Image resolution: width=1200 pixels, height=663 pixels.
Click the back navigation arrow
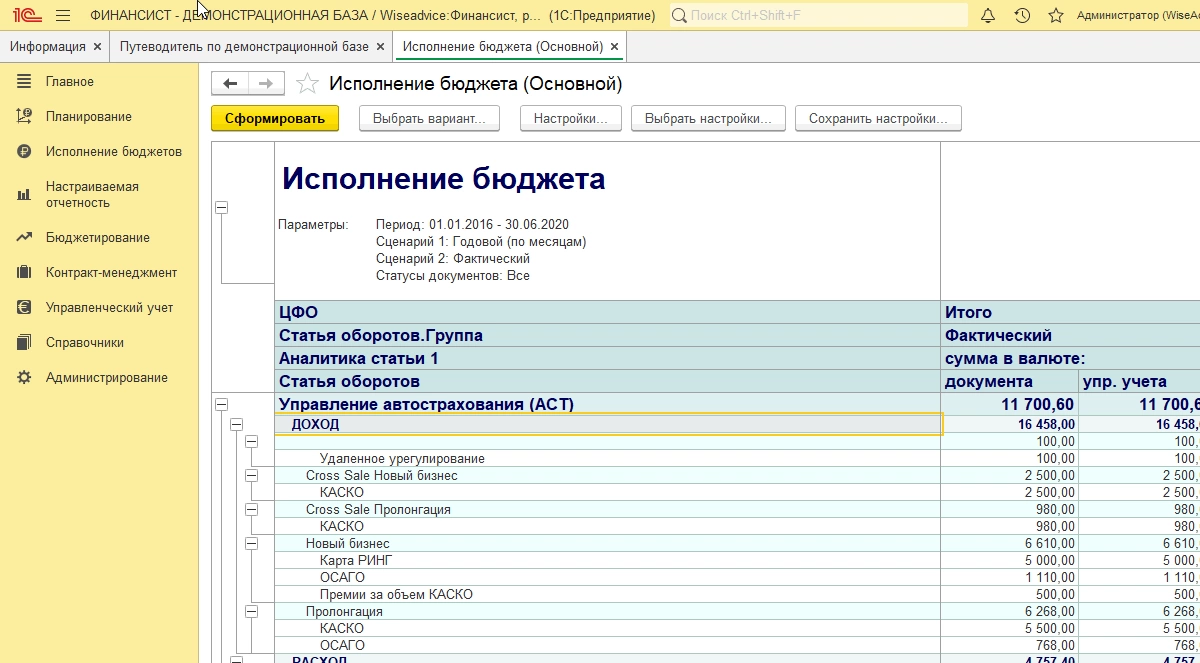(230, 84)
